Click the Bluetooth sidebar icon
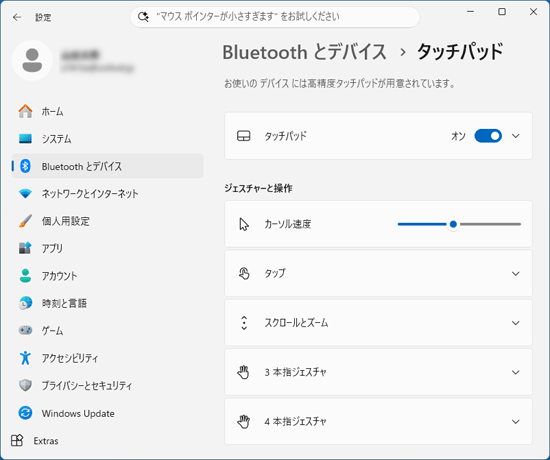The image size is (550, 460). coord(25,166)
